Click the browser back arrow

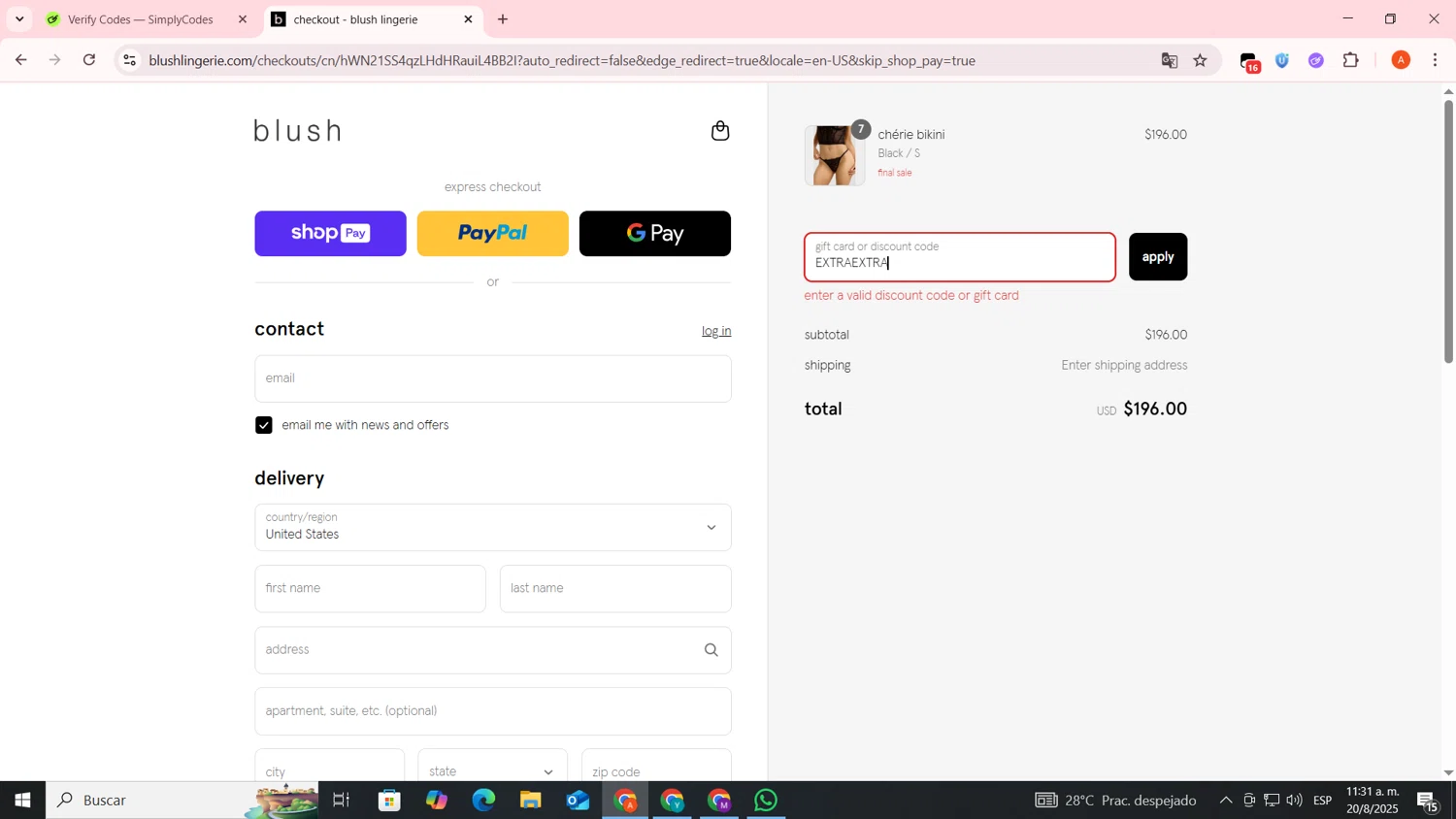[x=20, y=60]
